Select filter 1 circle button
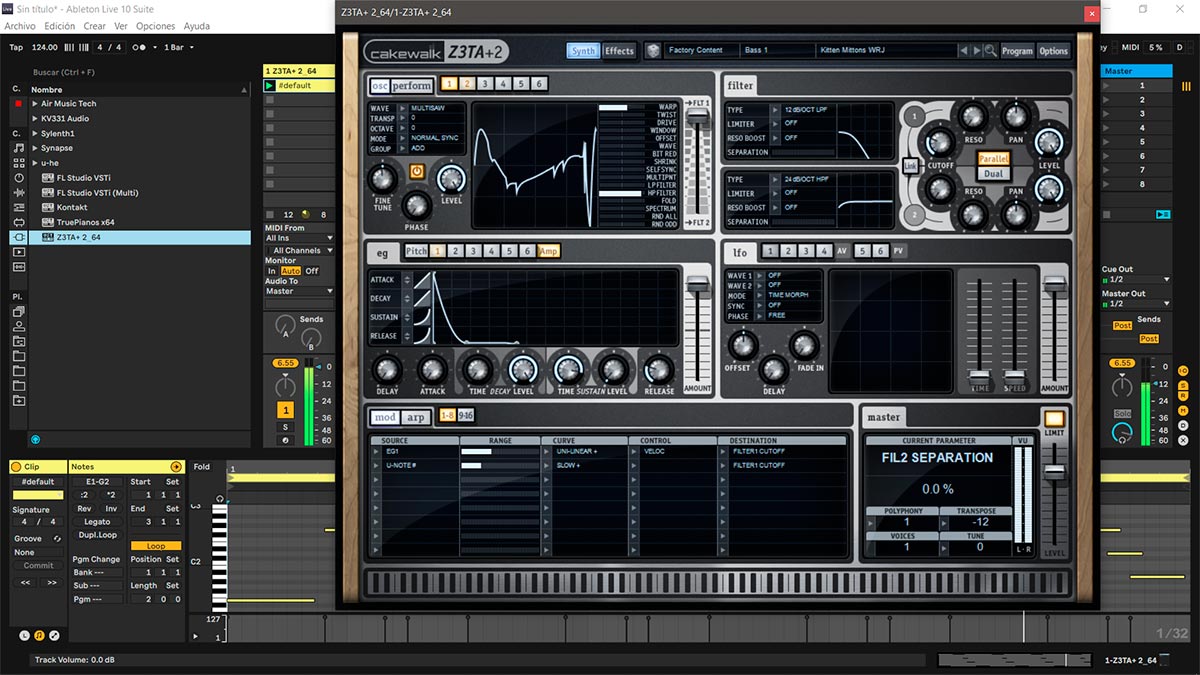This screenshot has width=1200, height=675. pyautogui.click(x=912, y=117)
